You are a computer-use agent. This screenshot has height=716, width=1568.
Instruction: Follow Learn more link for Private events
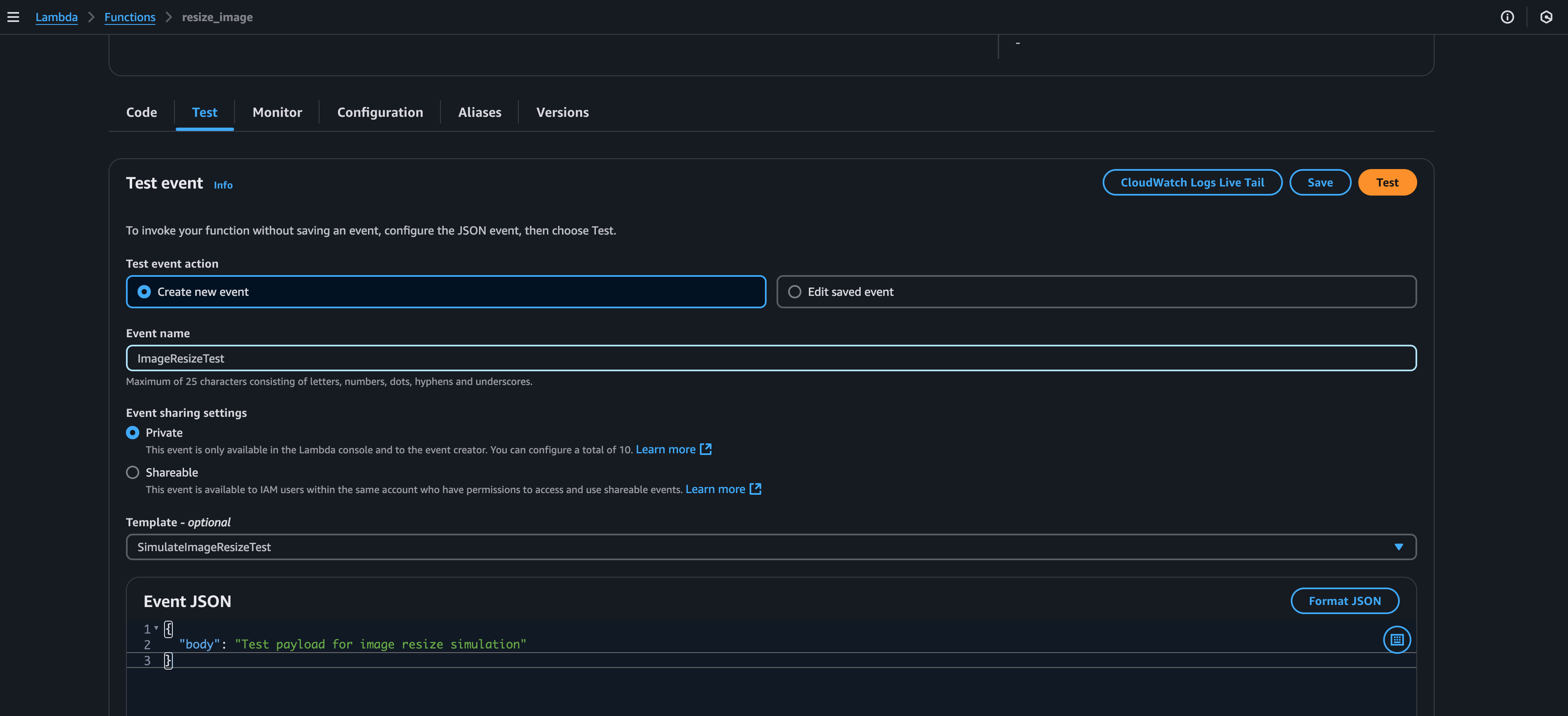[665, 449]
